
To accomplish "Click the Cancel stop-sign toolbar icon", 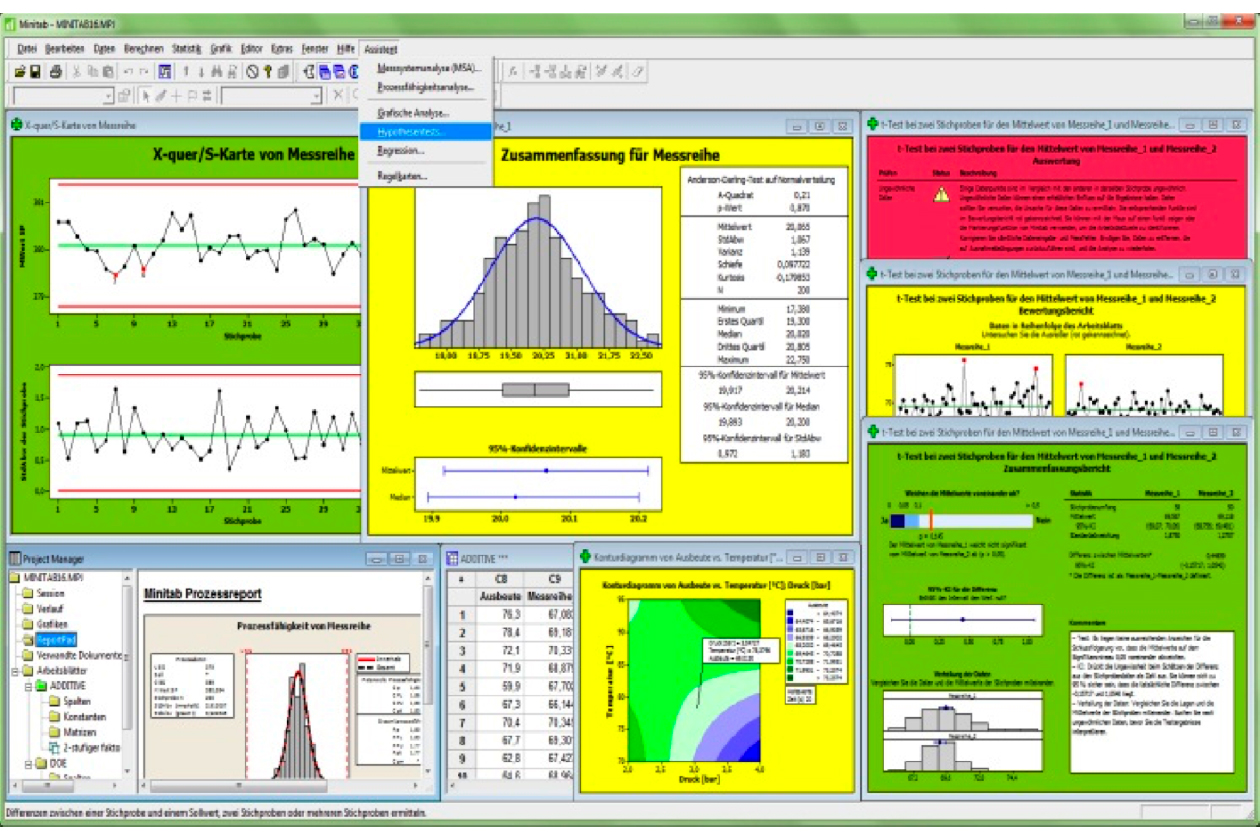I will (x=253, y=71).
